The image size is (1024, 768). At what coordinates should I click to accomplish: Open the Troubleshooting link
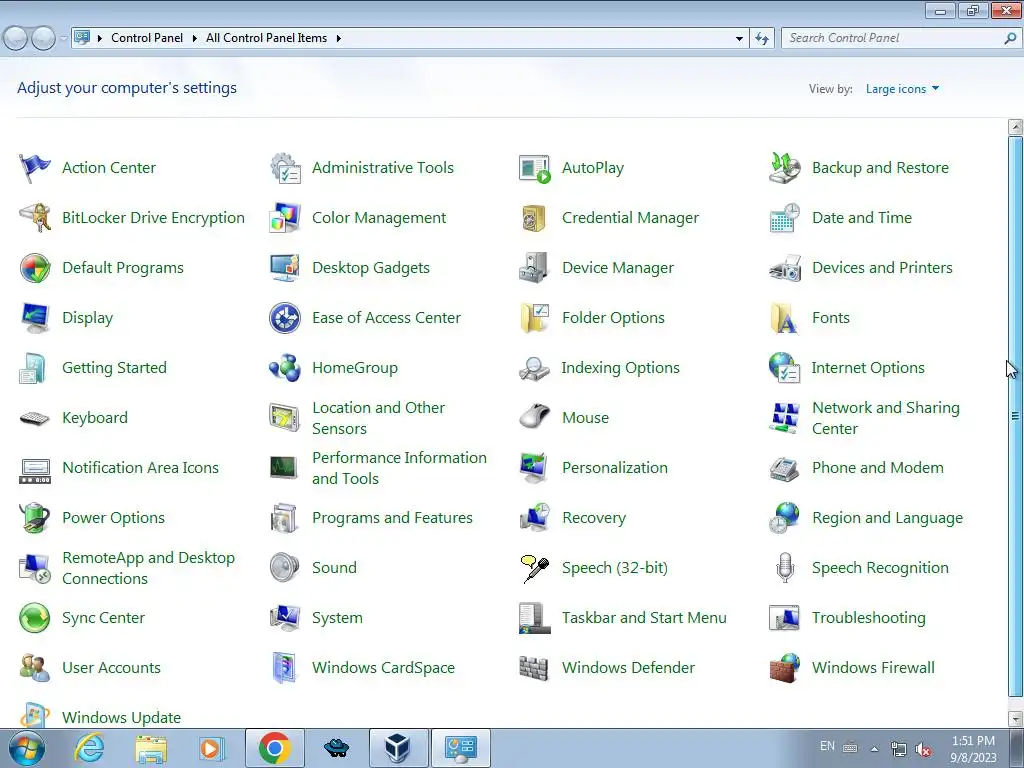coord(869,618)
